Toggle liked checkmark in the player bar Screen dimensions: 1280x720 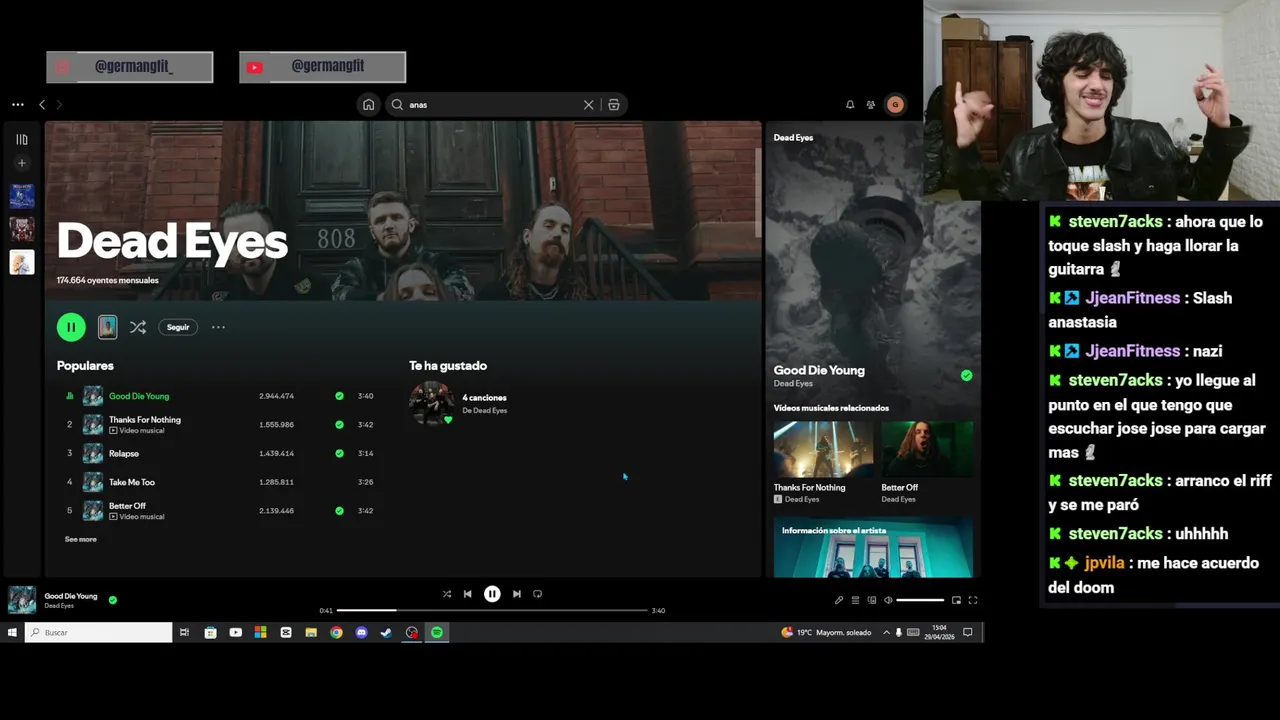[x=112, y=600]
